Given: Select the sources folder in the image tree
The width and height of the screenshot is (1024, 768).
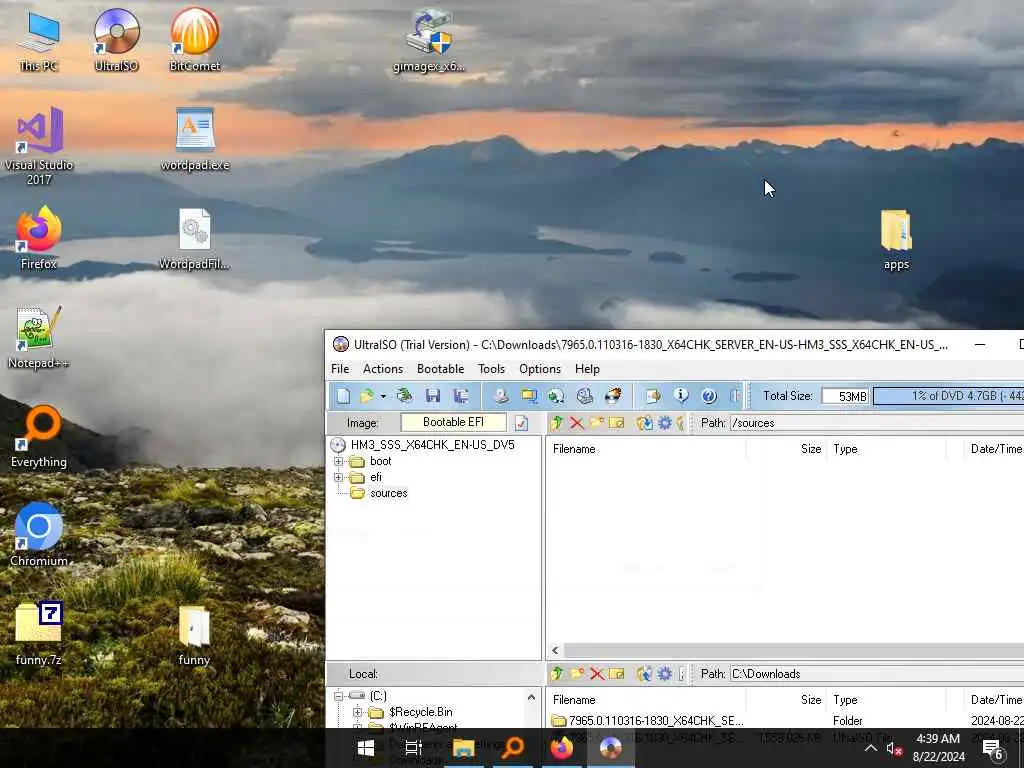Looking at the screenshot, I should [x=388, y=493].
